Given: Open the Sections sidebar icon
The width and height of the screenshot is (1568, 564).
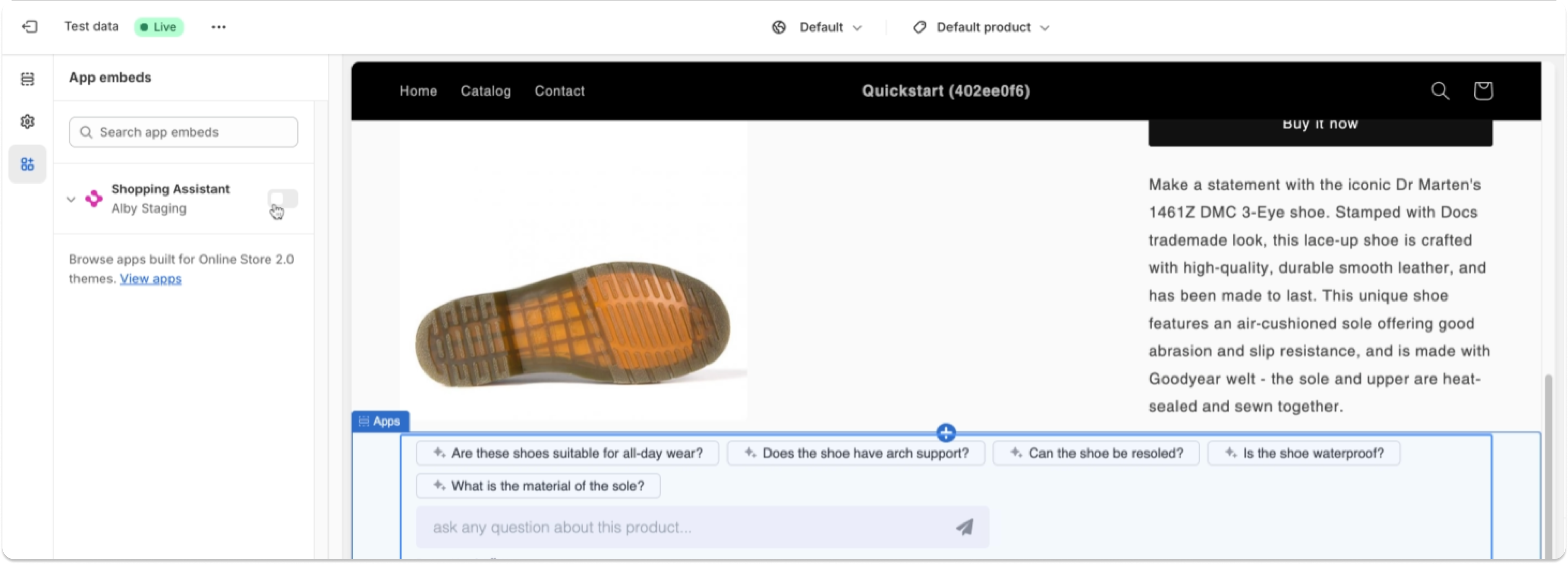Looking at the screenshot, I should click(27, 79).
